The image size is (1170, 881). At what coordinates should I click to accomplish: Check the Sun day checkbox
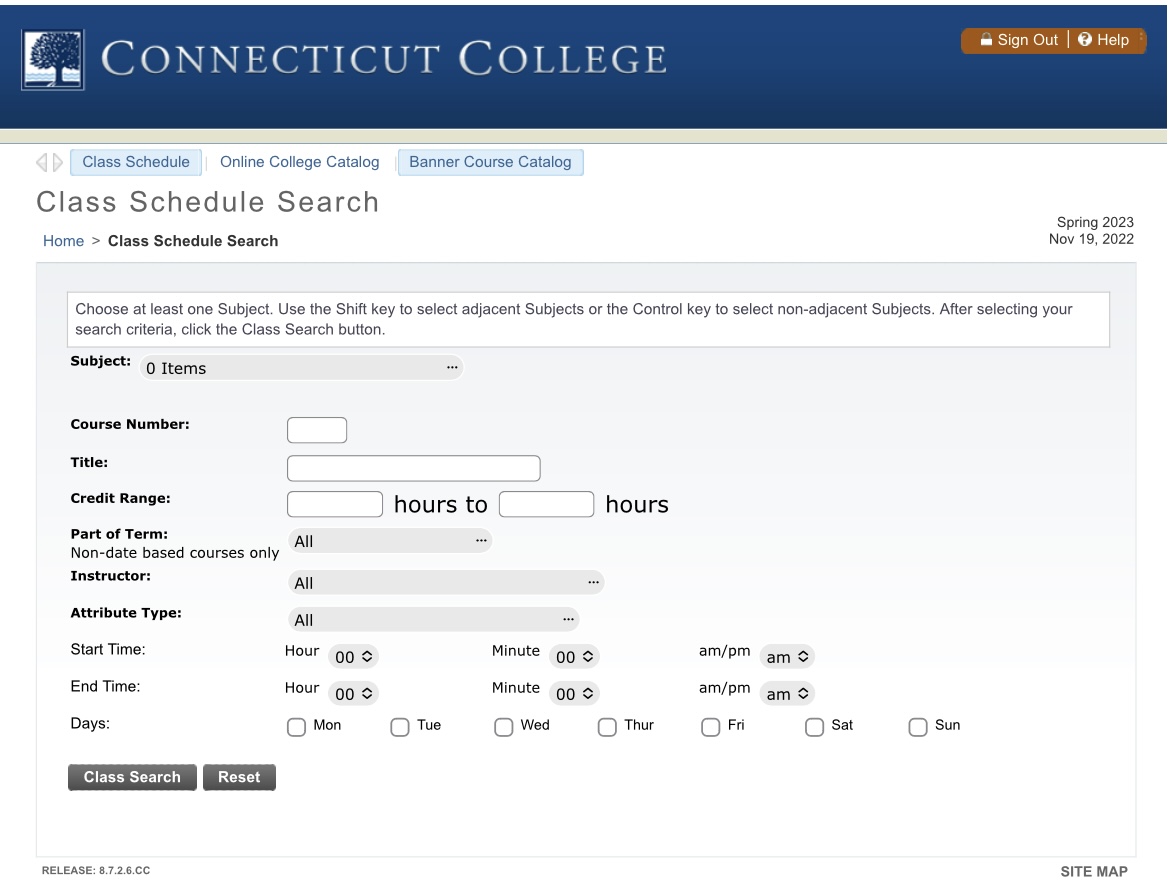[918, 726]
